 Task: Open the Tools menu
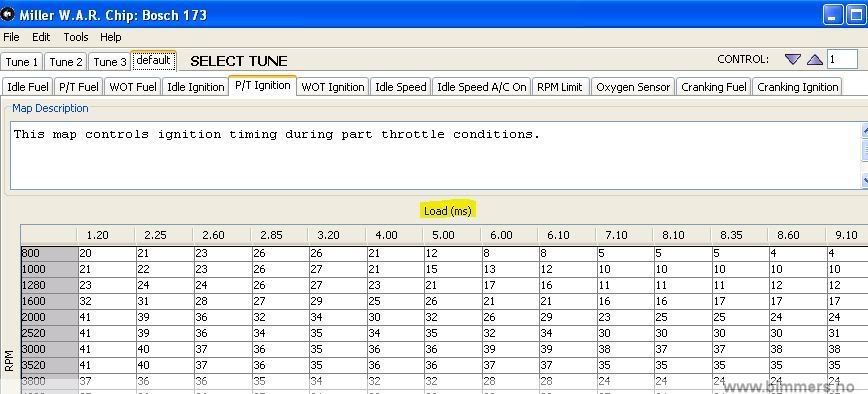[x=76, y=37]
